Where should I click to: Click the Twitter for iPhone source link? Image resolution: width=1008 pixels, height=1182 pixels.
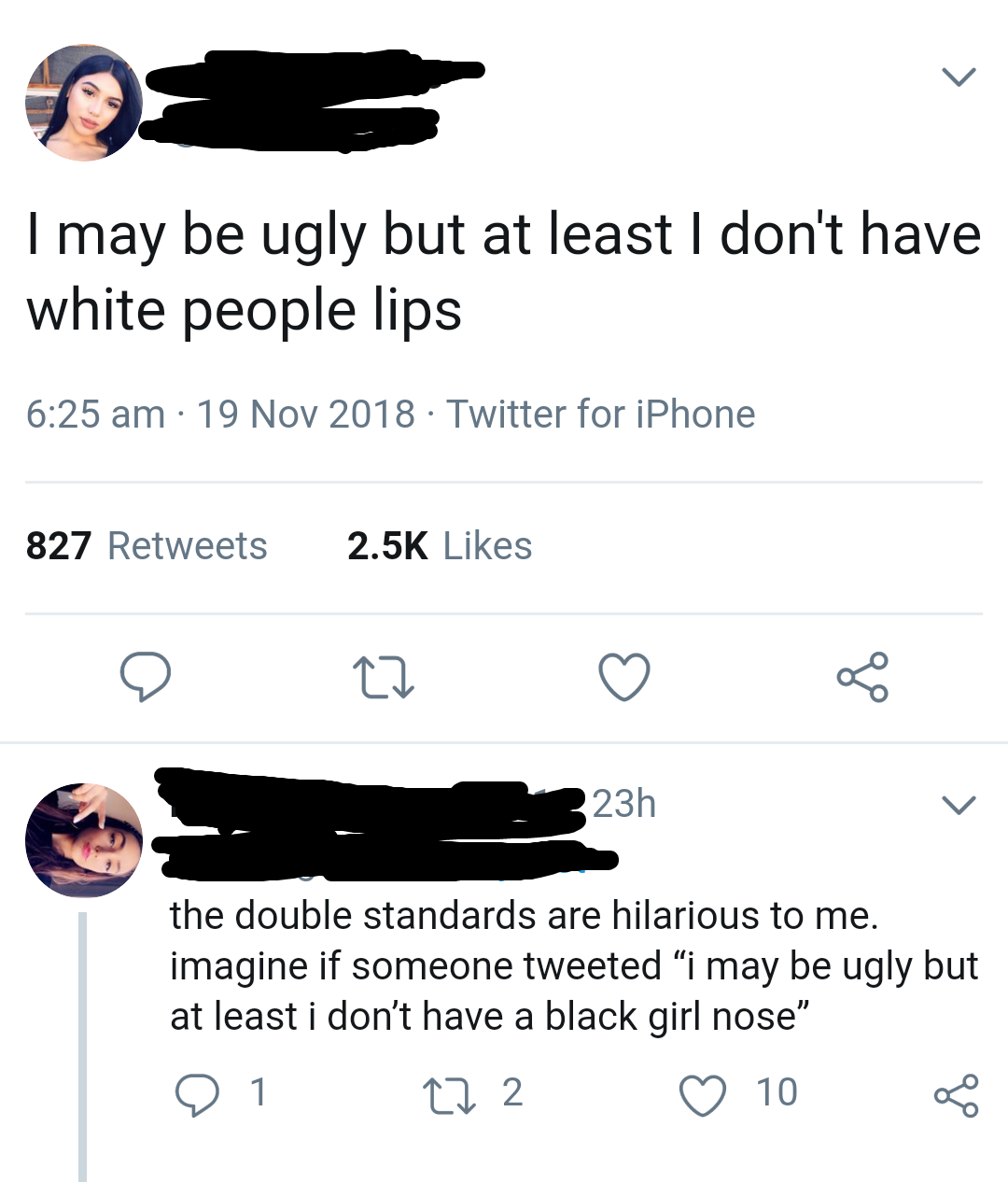[x=601, y=414]
